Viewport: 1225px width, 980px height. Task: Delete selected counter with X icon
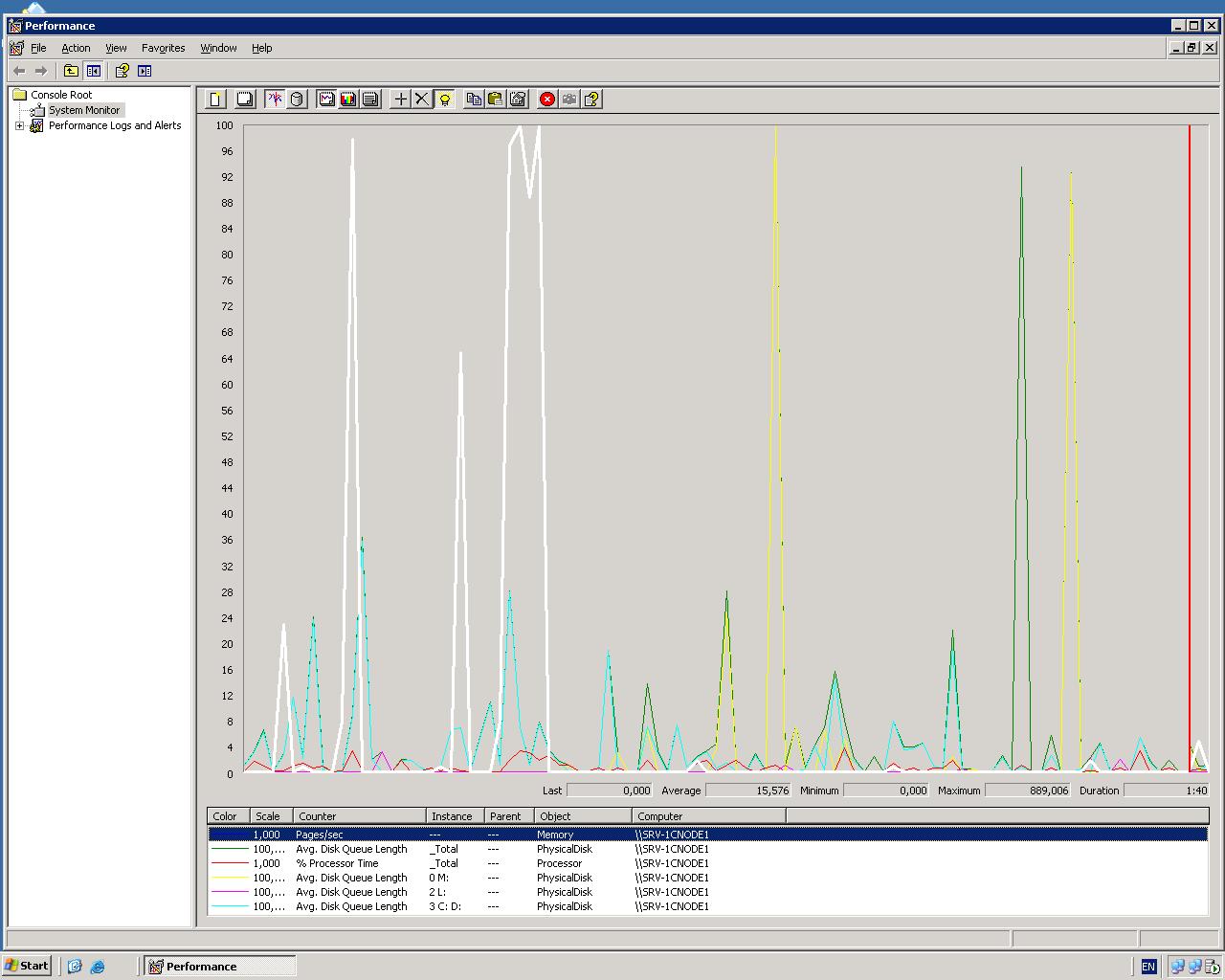pos(421,99)
